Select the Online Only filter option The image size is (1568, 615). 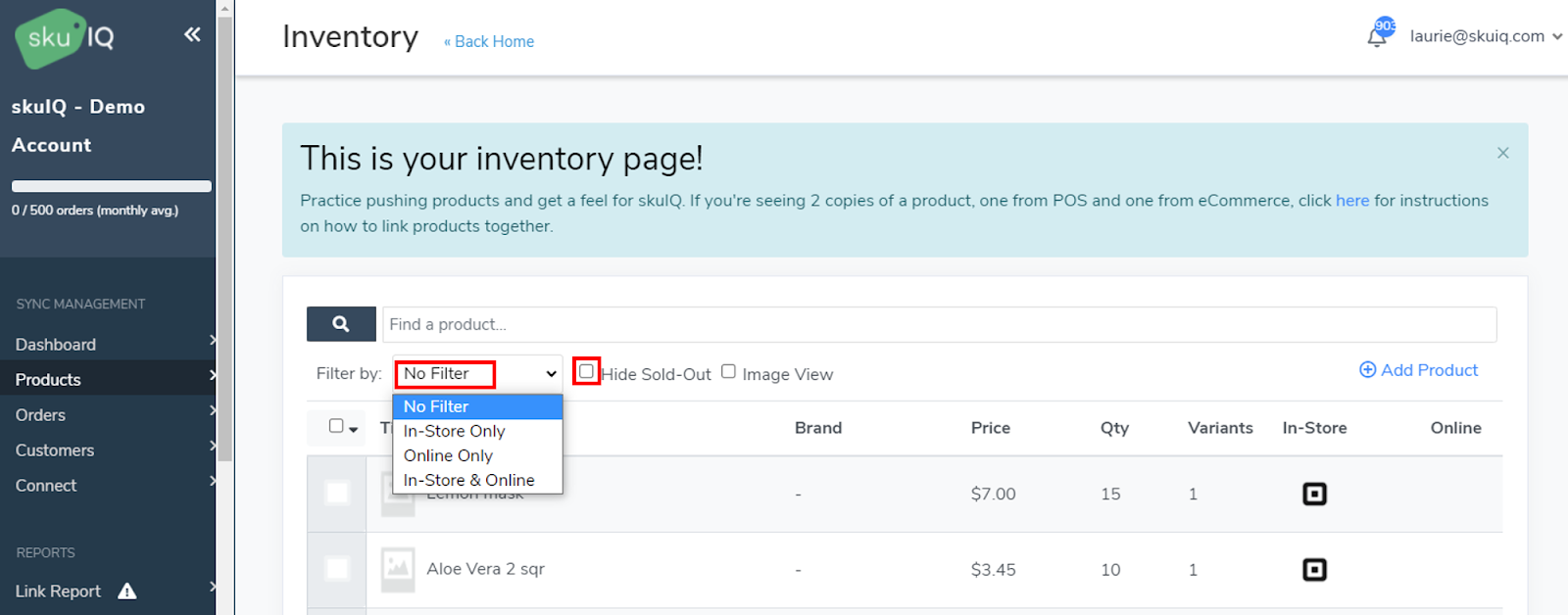click(449, 455)
